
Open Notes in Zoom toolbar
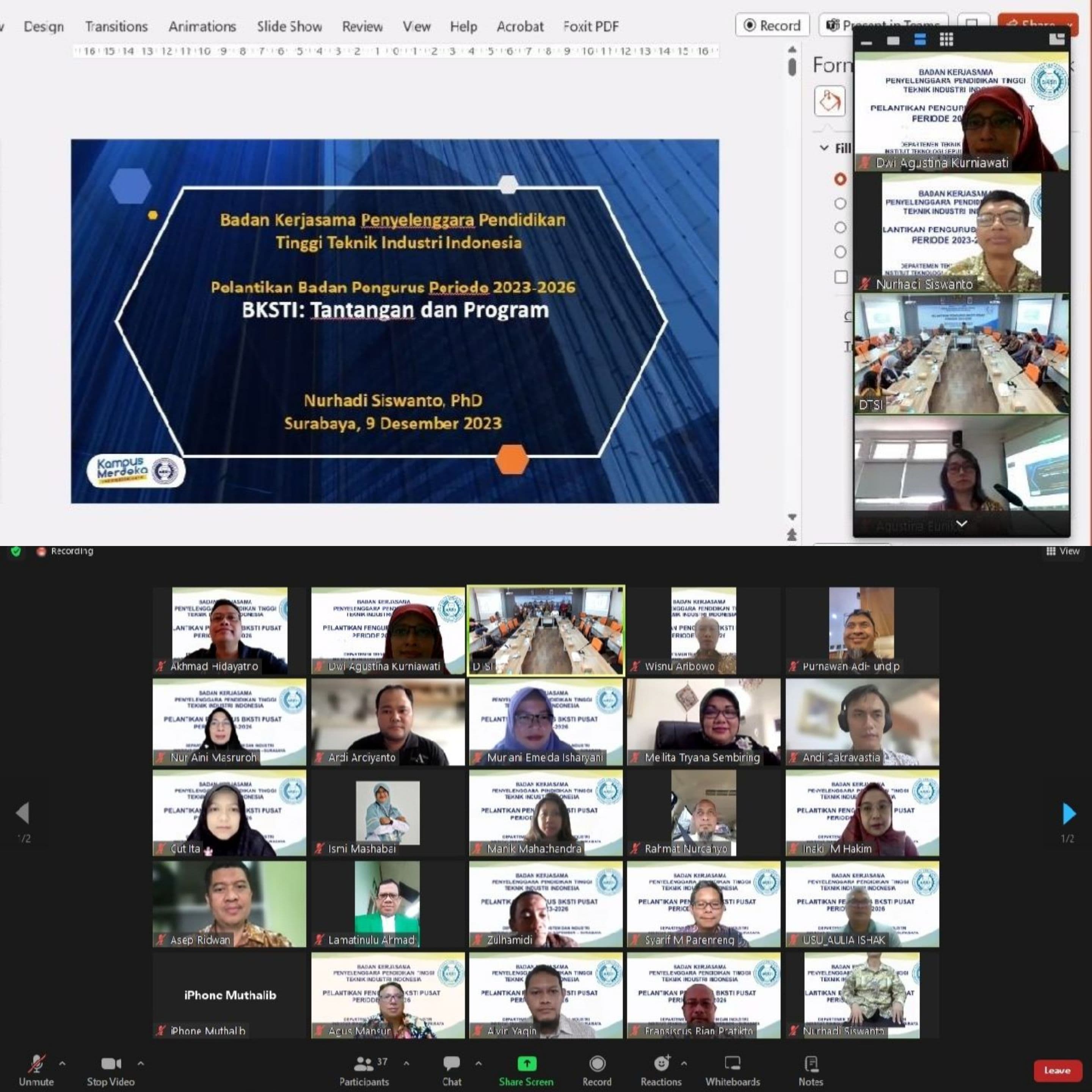coord(811,1070)
